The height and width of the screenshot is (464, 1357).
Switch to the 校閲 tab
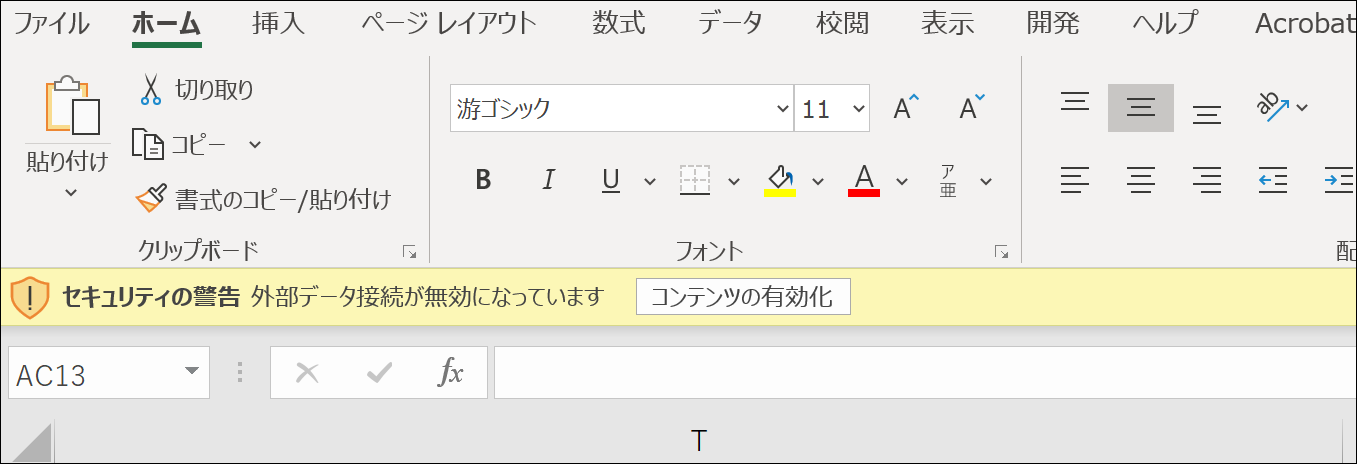pos(842,23)
